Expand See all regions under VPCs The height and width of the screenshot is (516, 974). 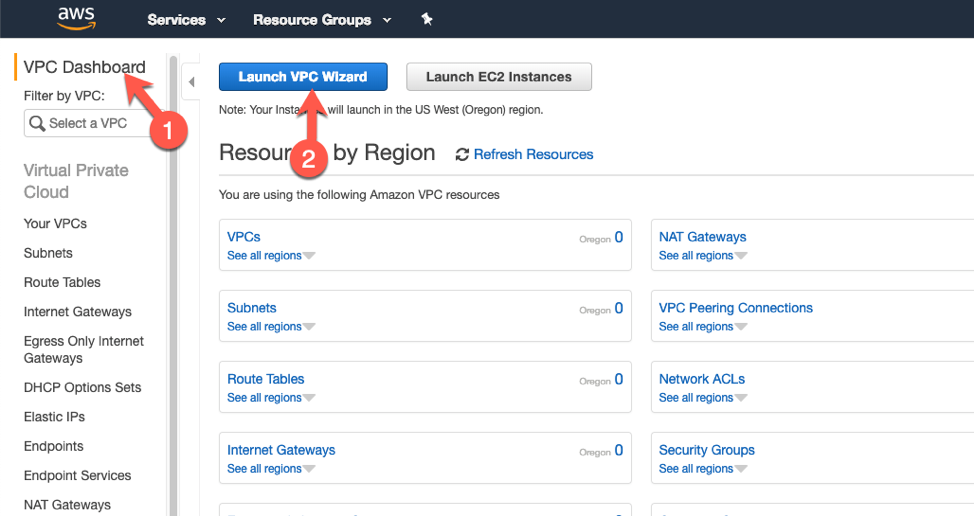point(271,256)
